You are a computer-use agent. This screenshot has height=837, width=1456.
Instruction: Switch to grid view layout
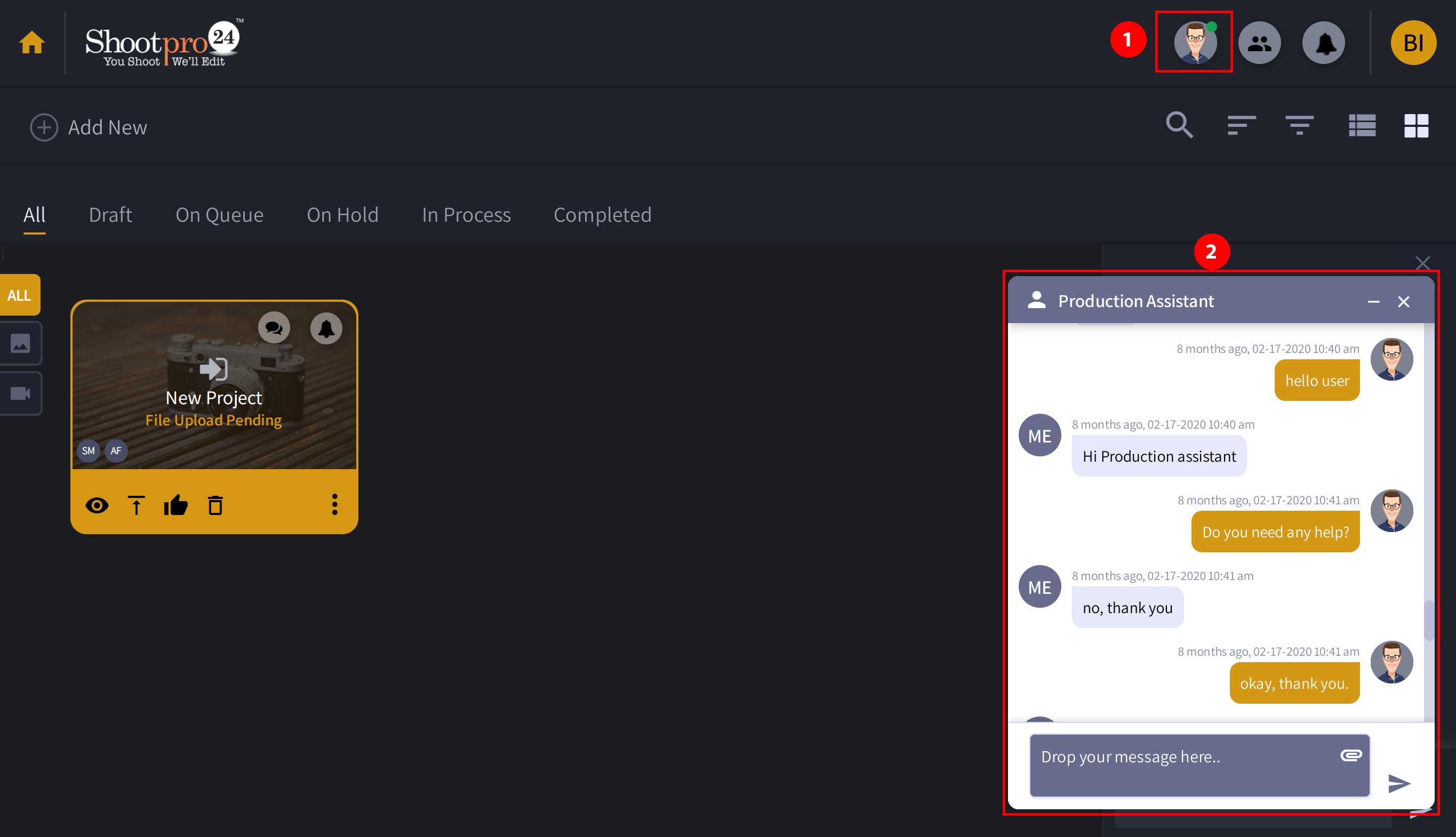coord(1417,125)
